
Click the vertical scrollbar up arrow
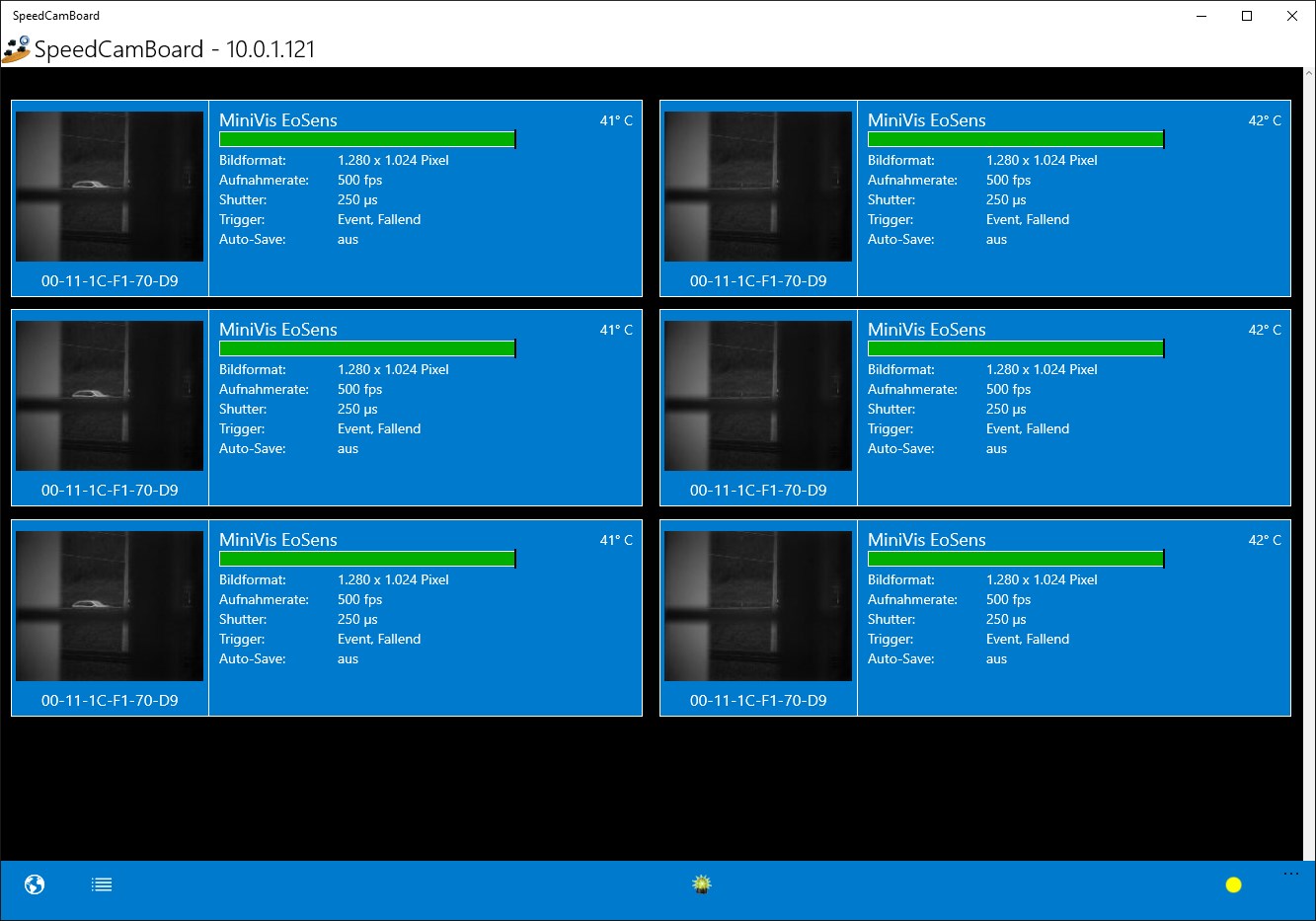click(x=1309, y=74)
